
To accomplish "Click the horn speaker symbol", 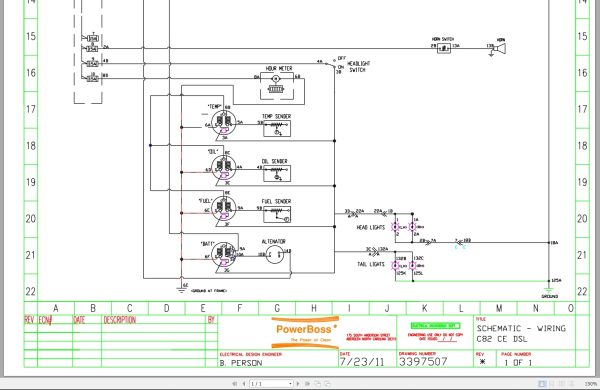I will (500, 49).
